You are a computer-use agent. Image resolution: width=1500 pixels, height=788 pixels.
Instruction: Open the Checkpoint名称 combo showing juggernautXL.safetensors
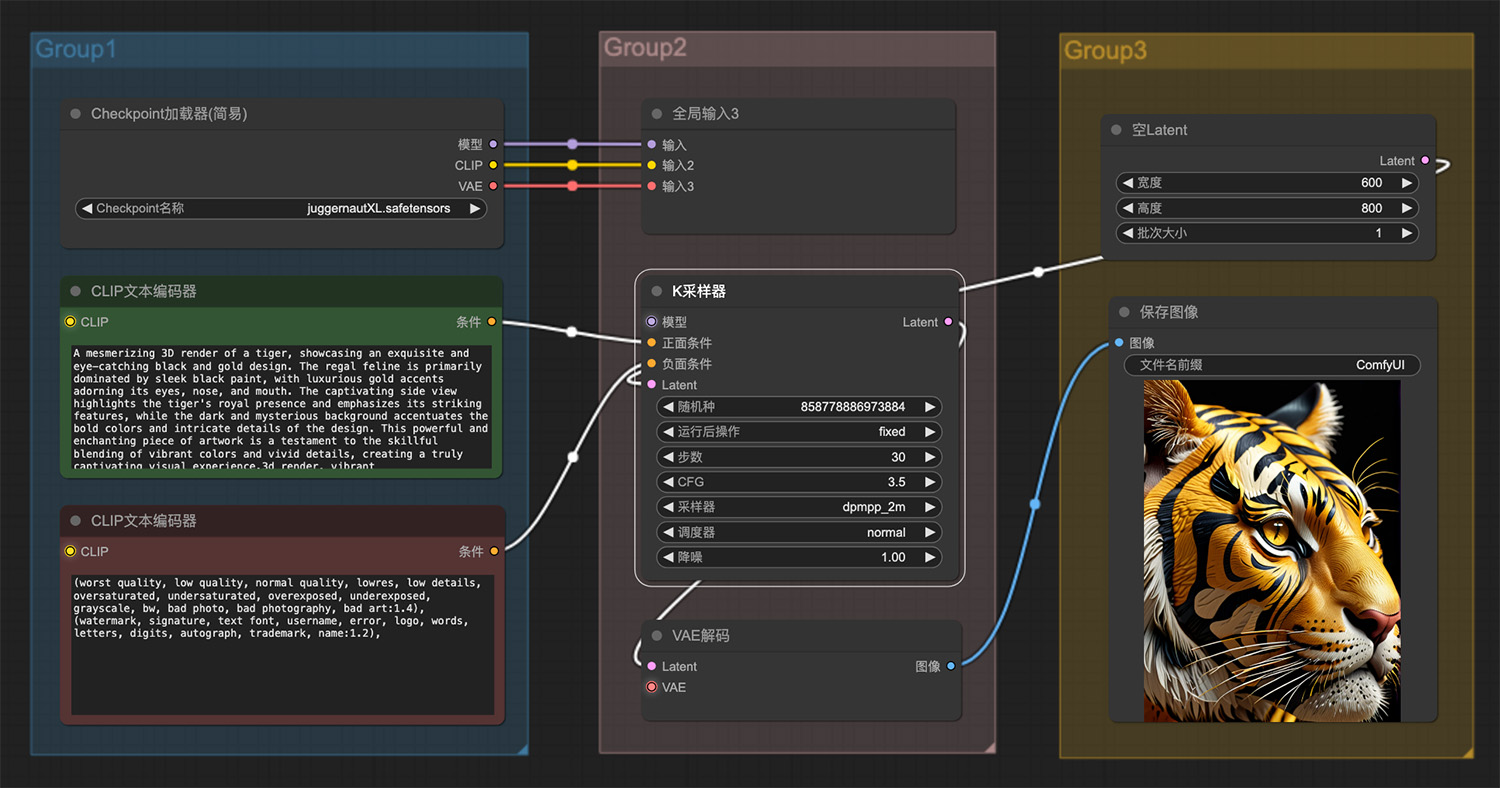point(281,209)
